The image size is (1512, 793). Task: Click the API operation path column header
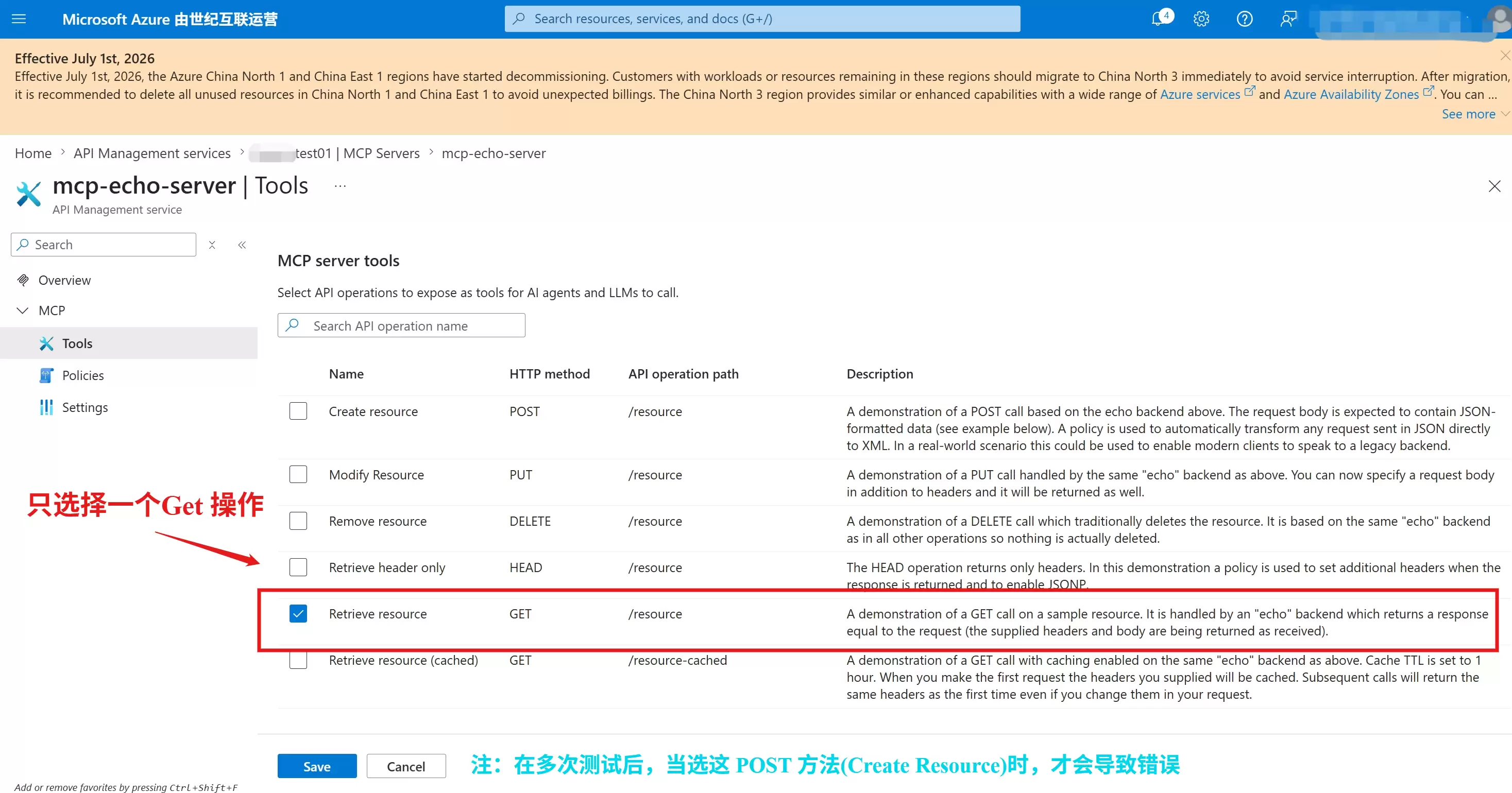click(683, 374)
